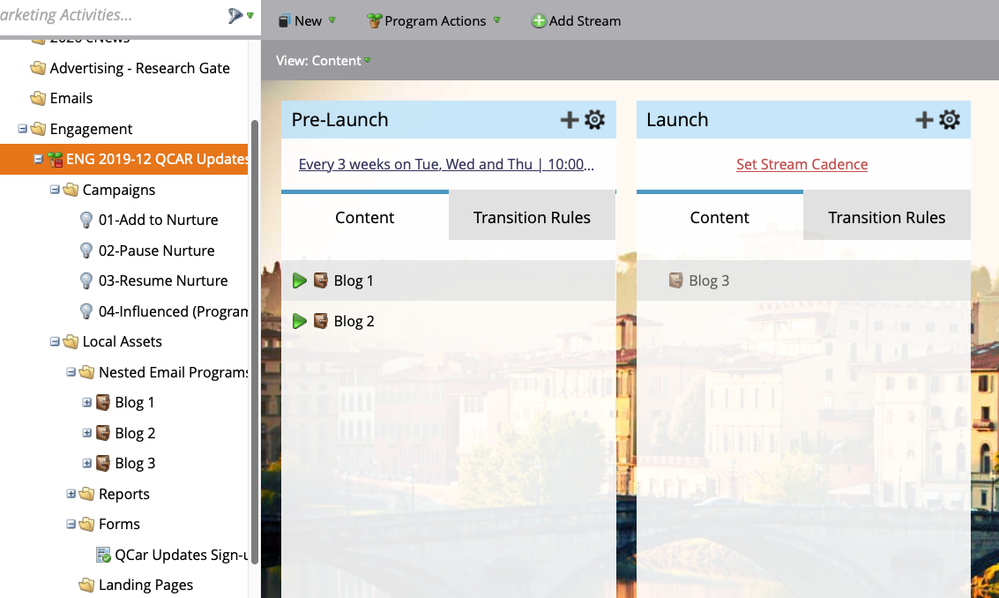The width and height of the screenshot is (999, 598).
Task: Click lightbulb icon of 02-Pause Nurture
Action: pyautogui.click(x=86, y=250)
